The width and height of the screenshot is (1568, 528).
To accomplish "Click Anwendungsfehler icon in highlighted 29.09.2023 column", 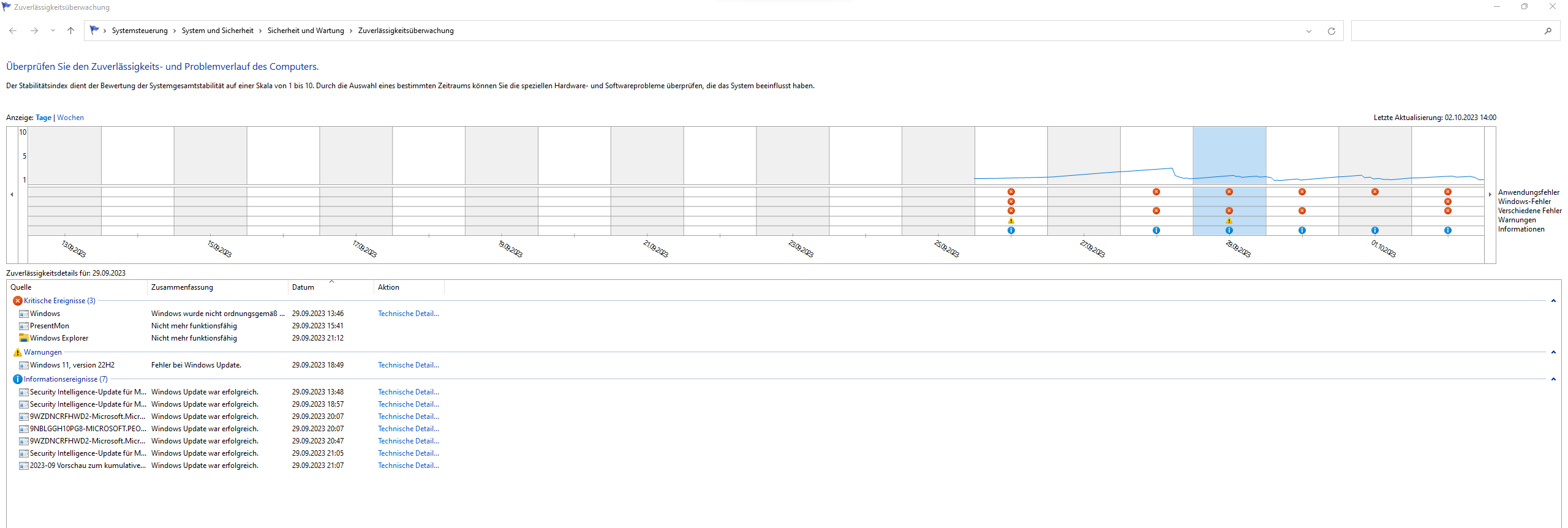I will pos(1229,192).
